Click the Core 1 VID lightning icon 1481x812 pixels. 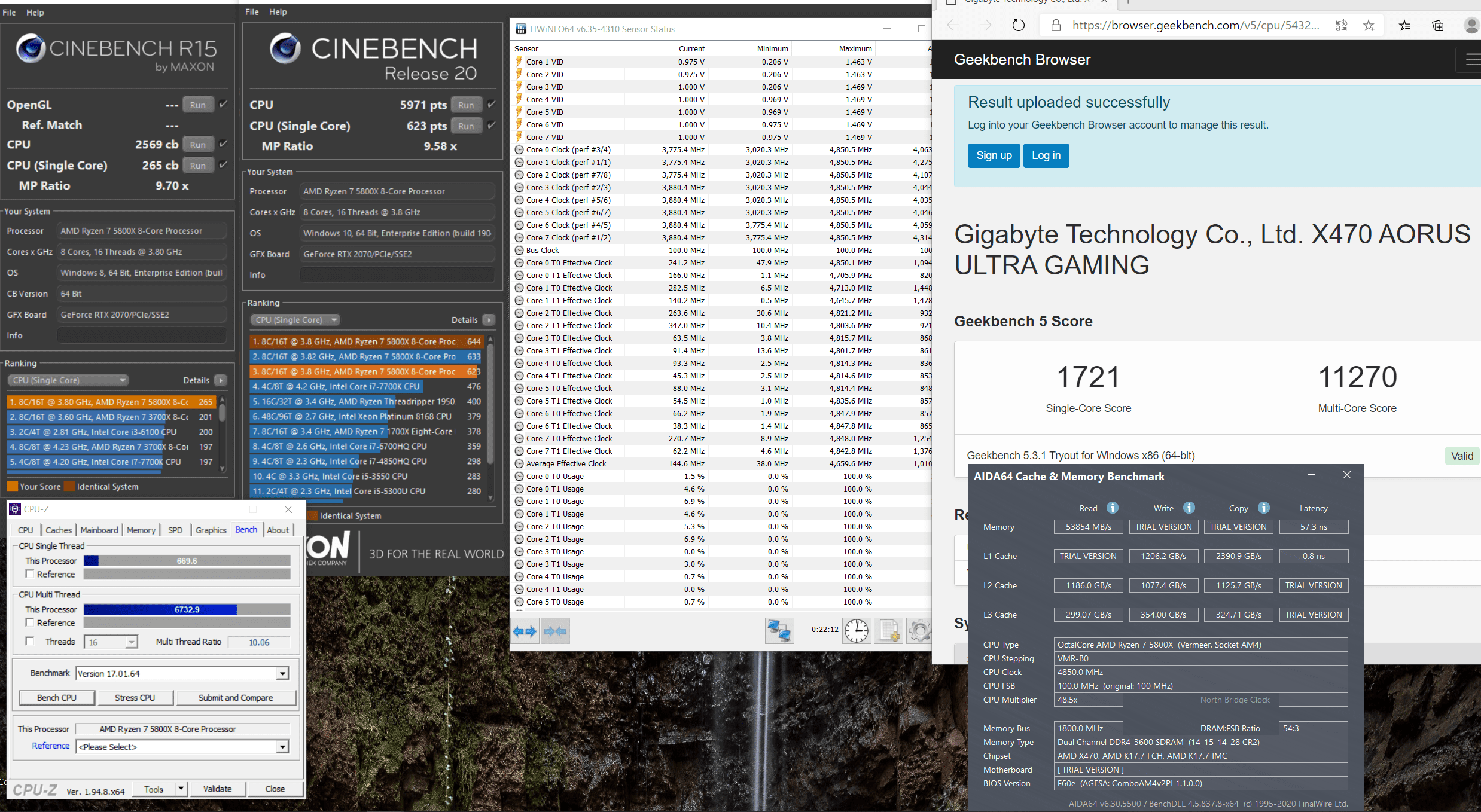point(519,62)
